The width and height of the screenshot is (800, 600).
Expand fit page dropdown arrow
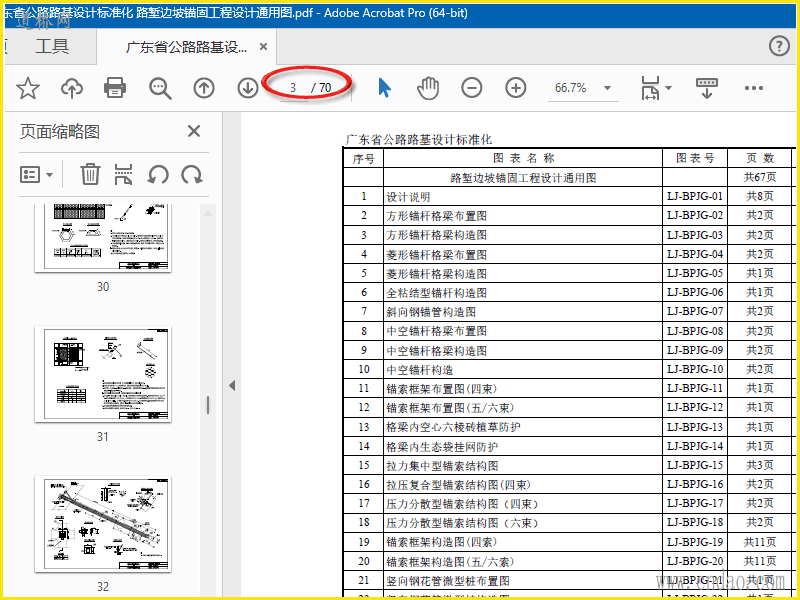tap(668, 88)
